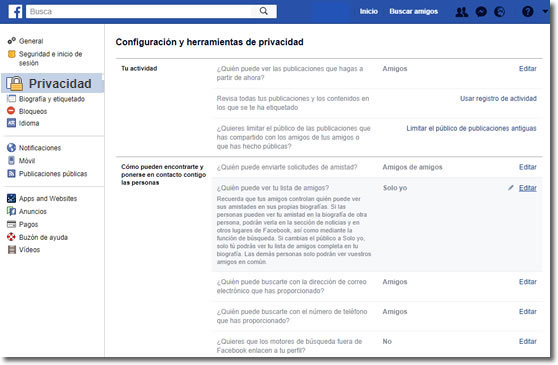Click the Apps and Websites icon

pos(11,198)
